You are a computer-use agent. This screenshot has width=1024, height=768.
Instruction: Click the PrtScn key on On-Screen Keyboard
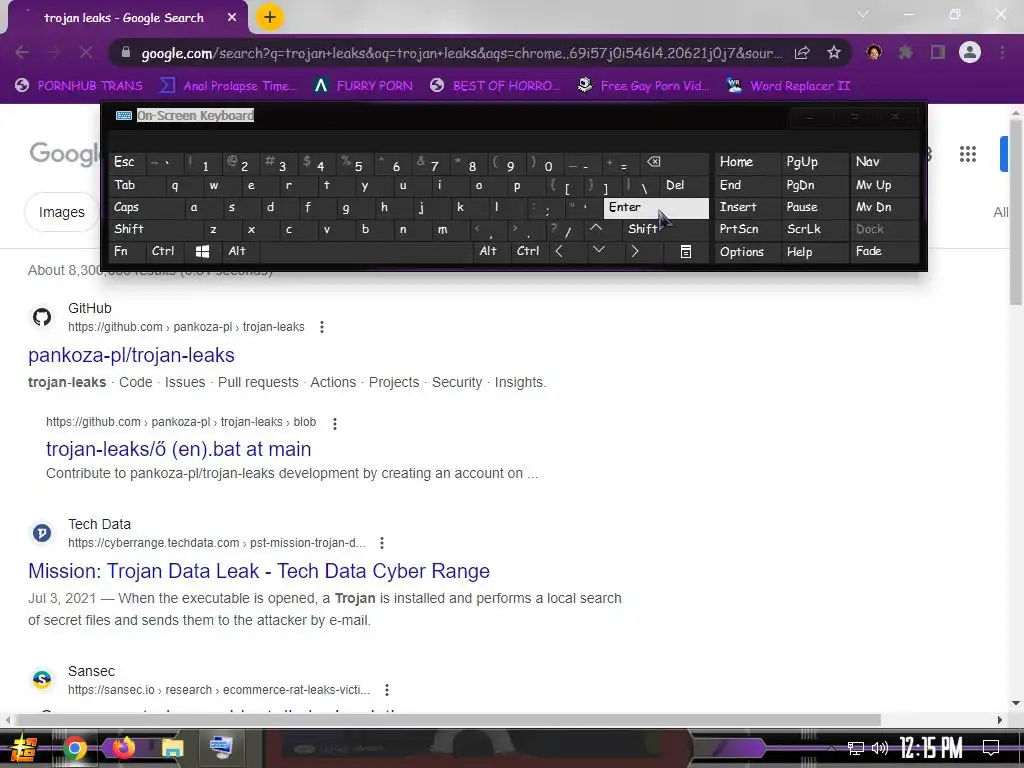point(747,229)
